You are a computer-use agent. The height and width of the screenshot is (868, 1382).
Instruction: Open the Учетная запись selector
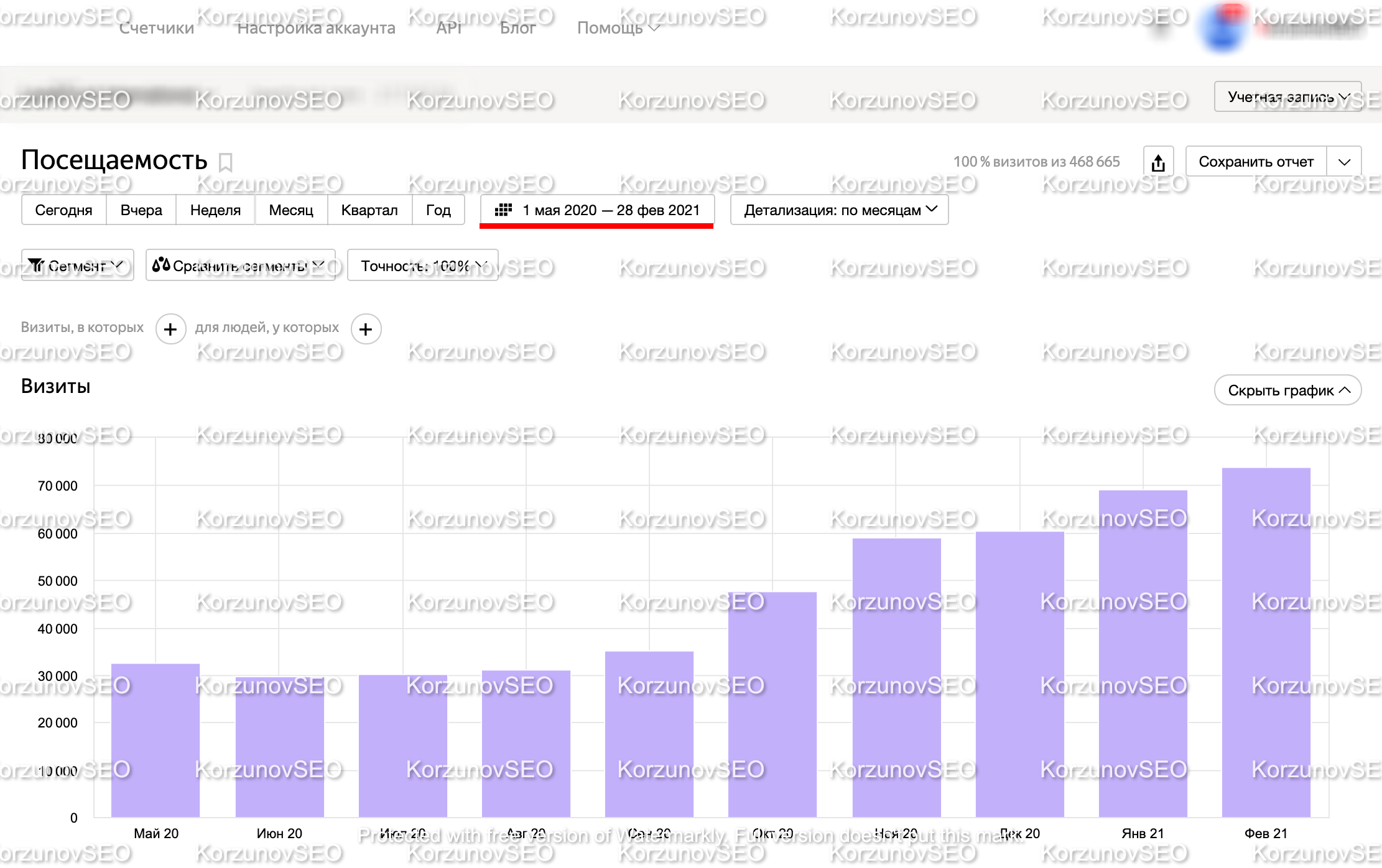(x=1287, y=97)
